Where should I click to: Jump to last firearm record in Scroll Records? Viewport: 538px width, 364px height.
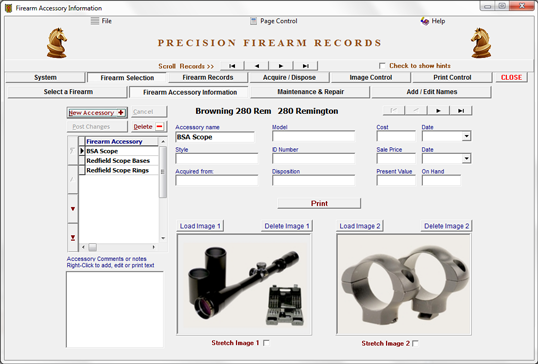pyautogui.click(x=305, y=66)
